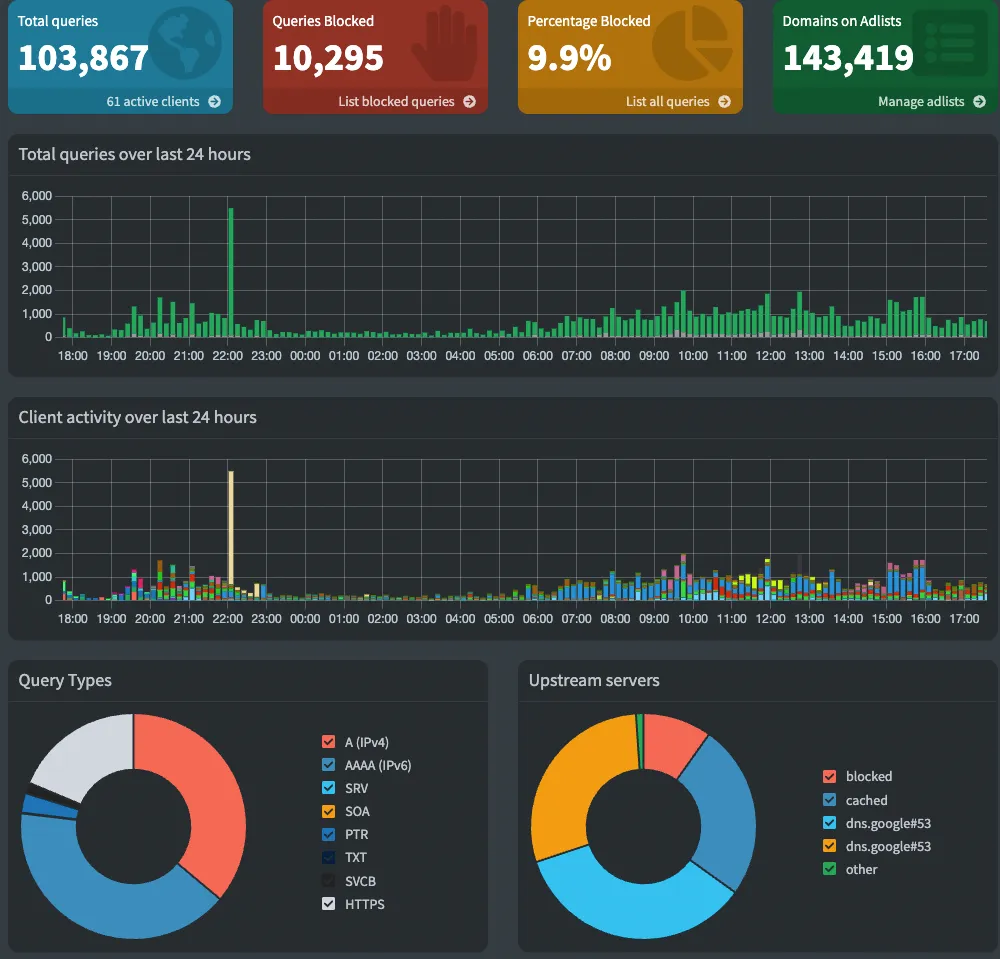The width and height of the screenshot is (1000, 959).
Task: Click the Upstream servers panel heading
Action: 594,680
